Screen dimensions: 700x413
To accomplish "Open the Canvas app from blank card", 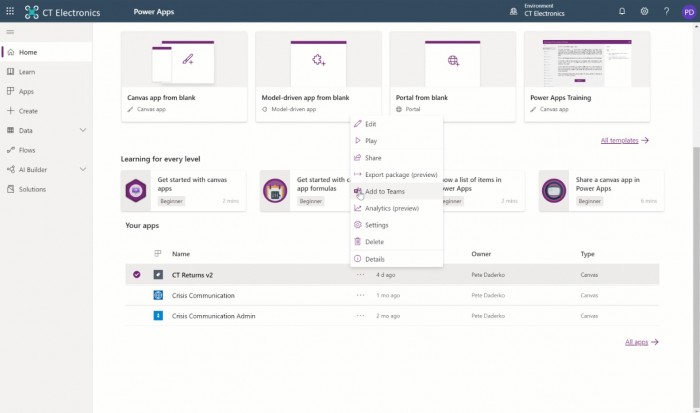I will (x=184, y=76).
